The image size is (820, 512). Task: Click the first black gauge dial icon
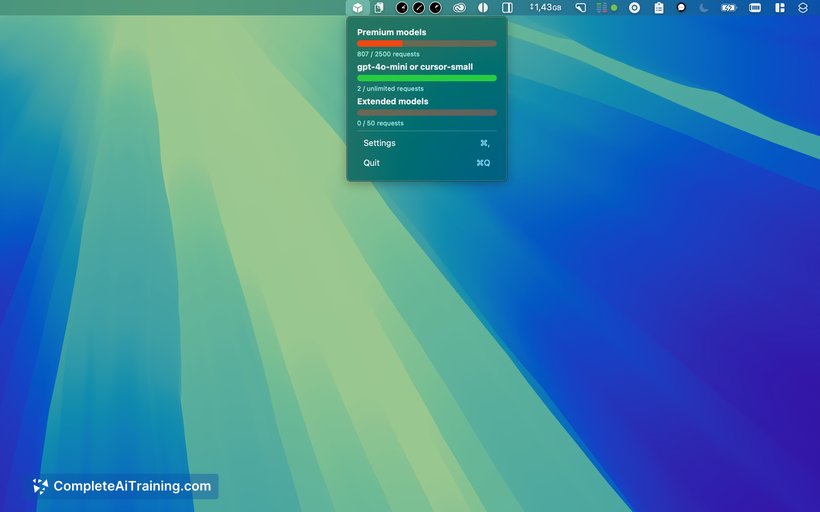pyautogui.click(x=402, y=8)
